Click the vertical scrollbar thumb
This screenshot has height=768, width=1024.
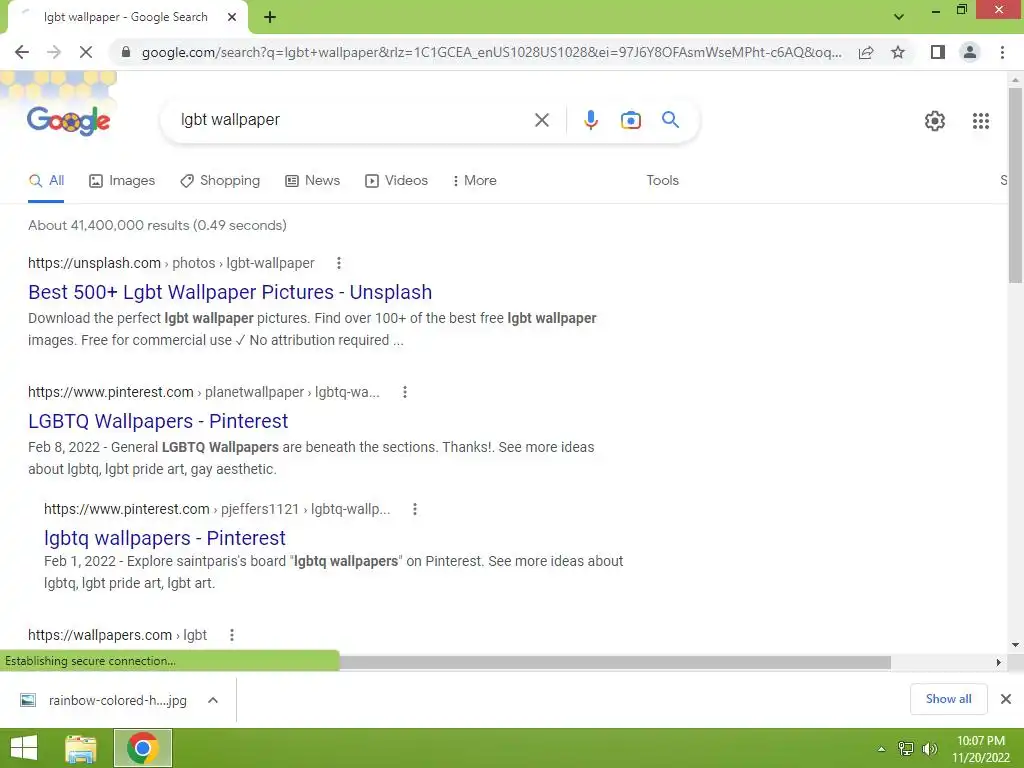(x=1015, y=185)
